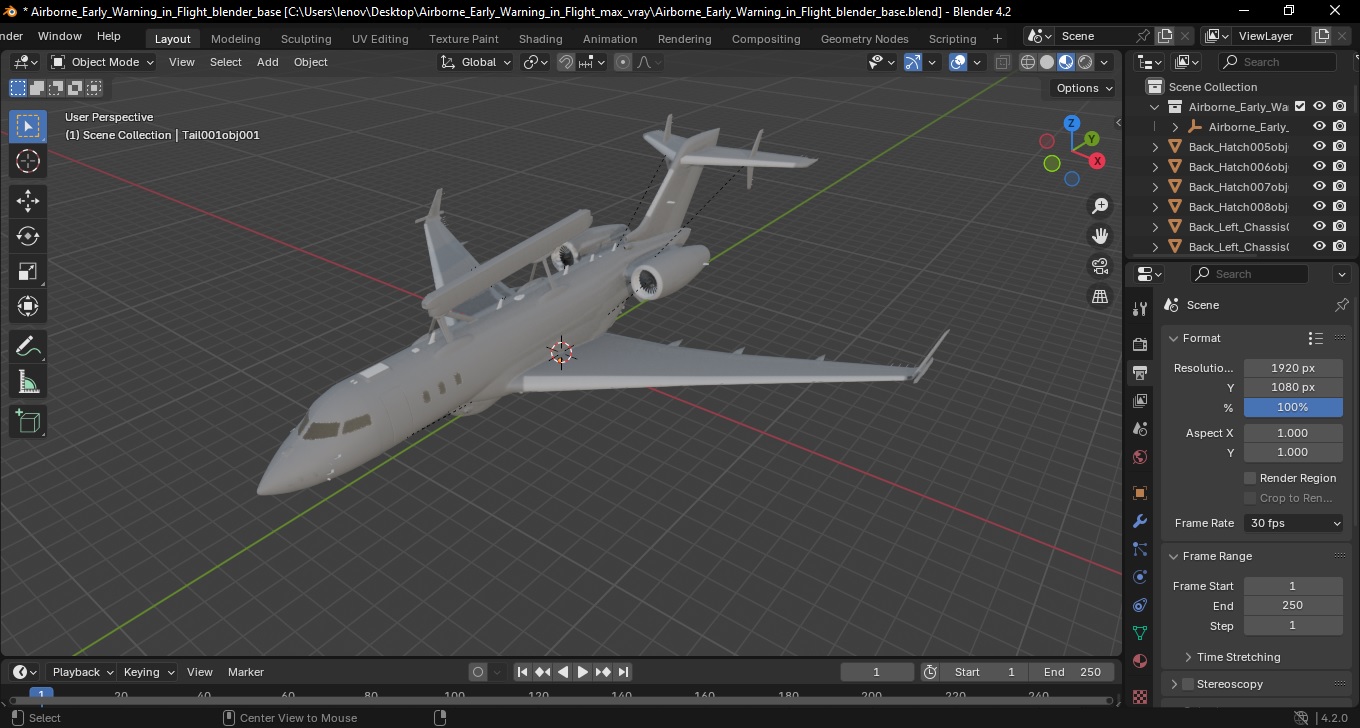
Task: Open the World properties tab
Action: tap(1140, 457)
